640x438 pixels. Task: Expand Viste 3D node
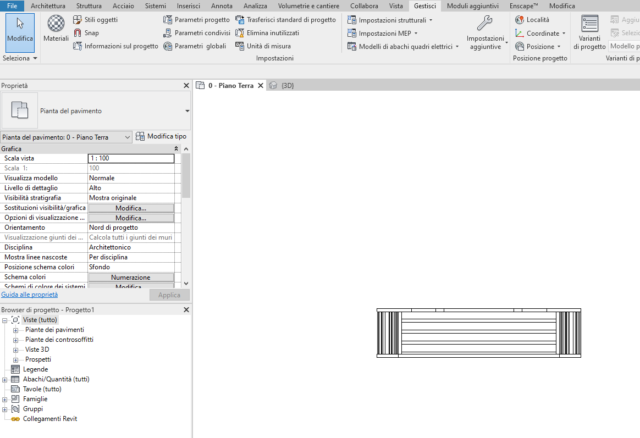point(16,350)
